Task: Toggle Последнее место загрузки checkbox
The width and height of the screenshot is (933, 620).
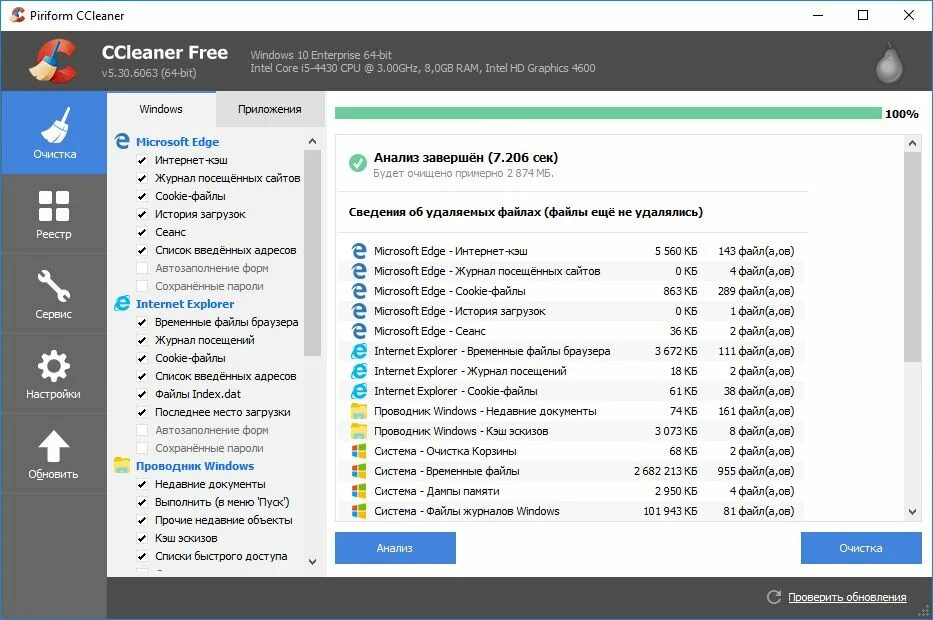Action: (x=142, y=412)
